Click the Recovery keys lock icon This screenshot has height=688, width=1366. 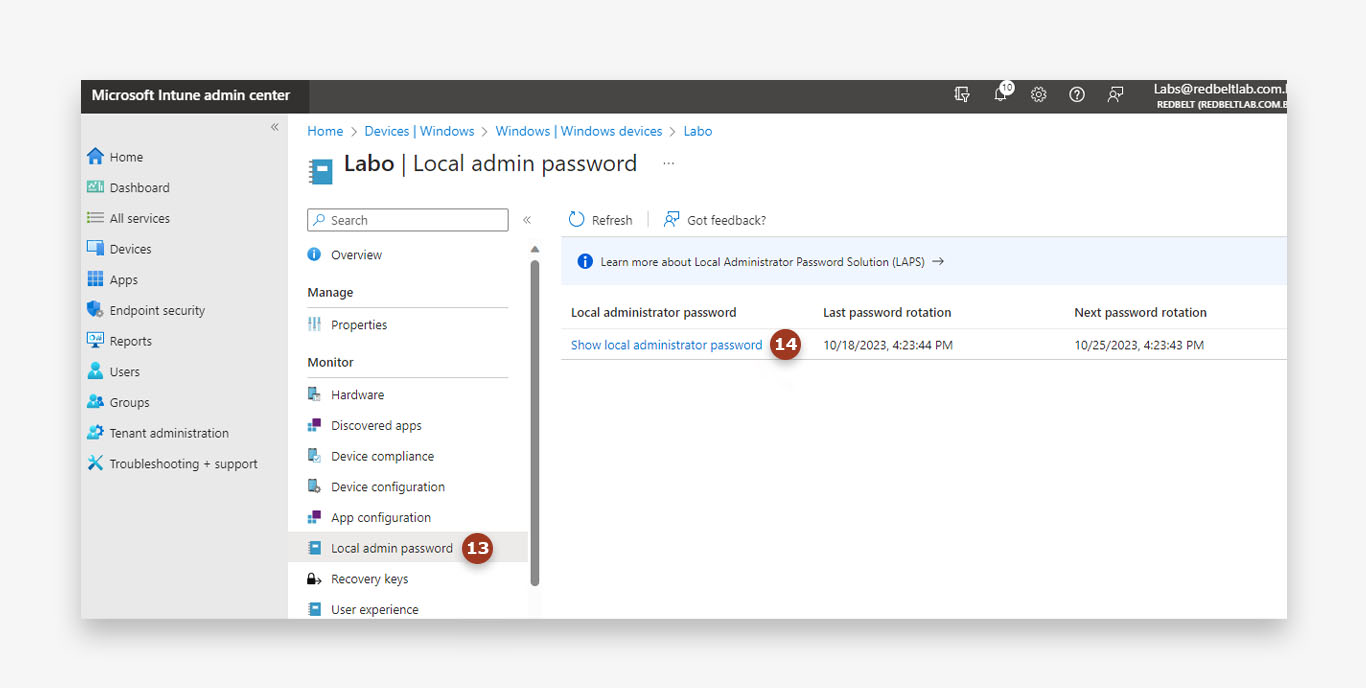(x=314, y=578)
